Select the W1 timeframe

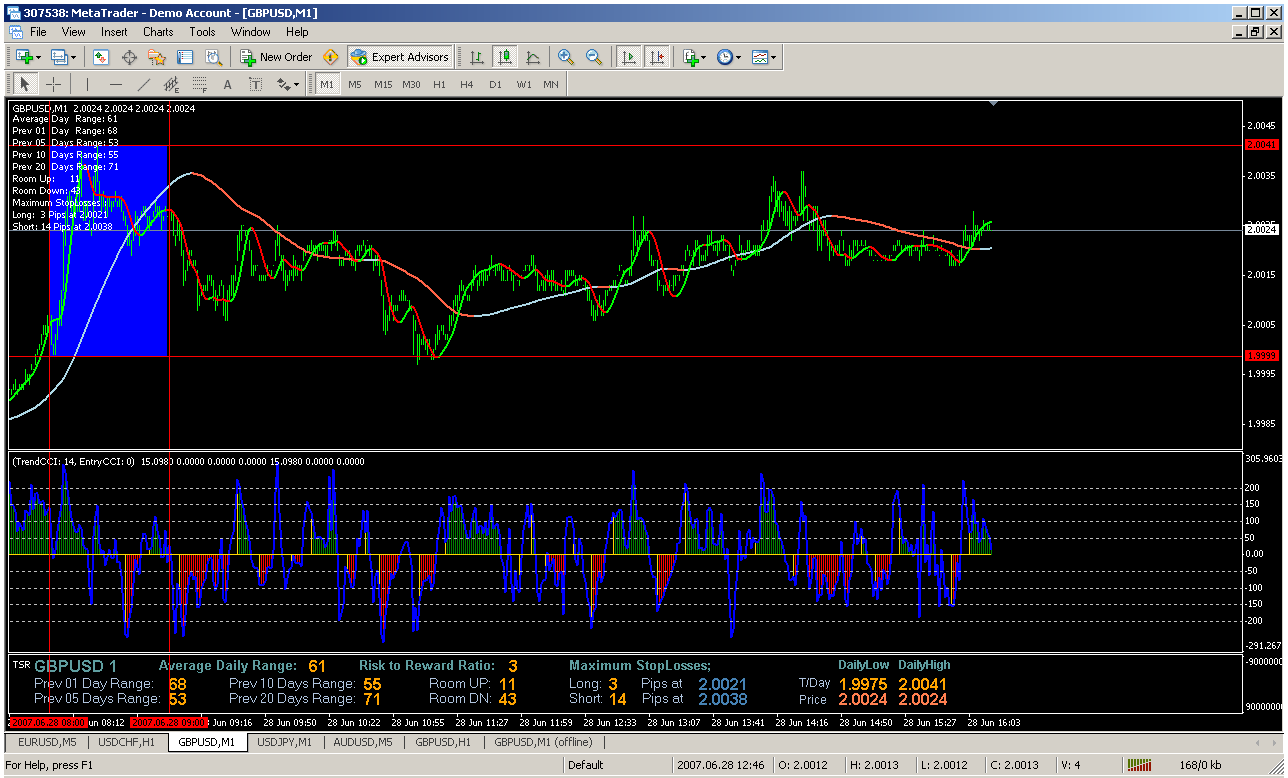pyautogui.click(x=523, y=85)
